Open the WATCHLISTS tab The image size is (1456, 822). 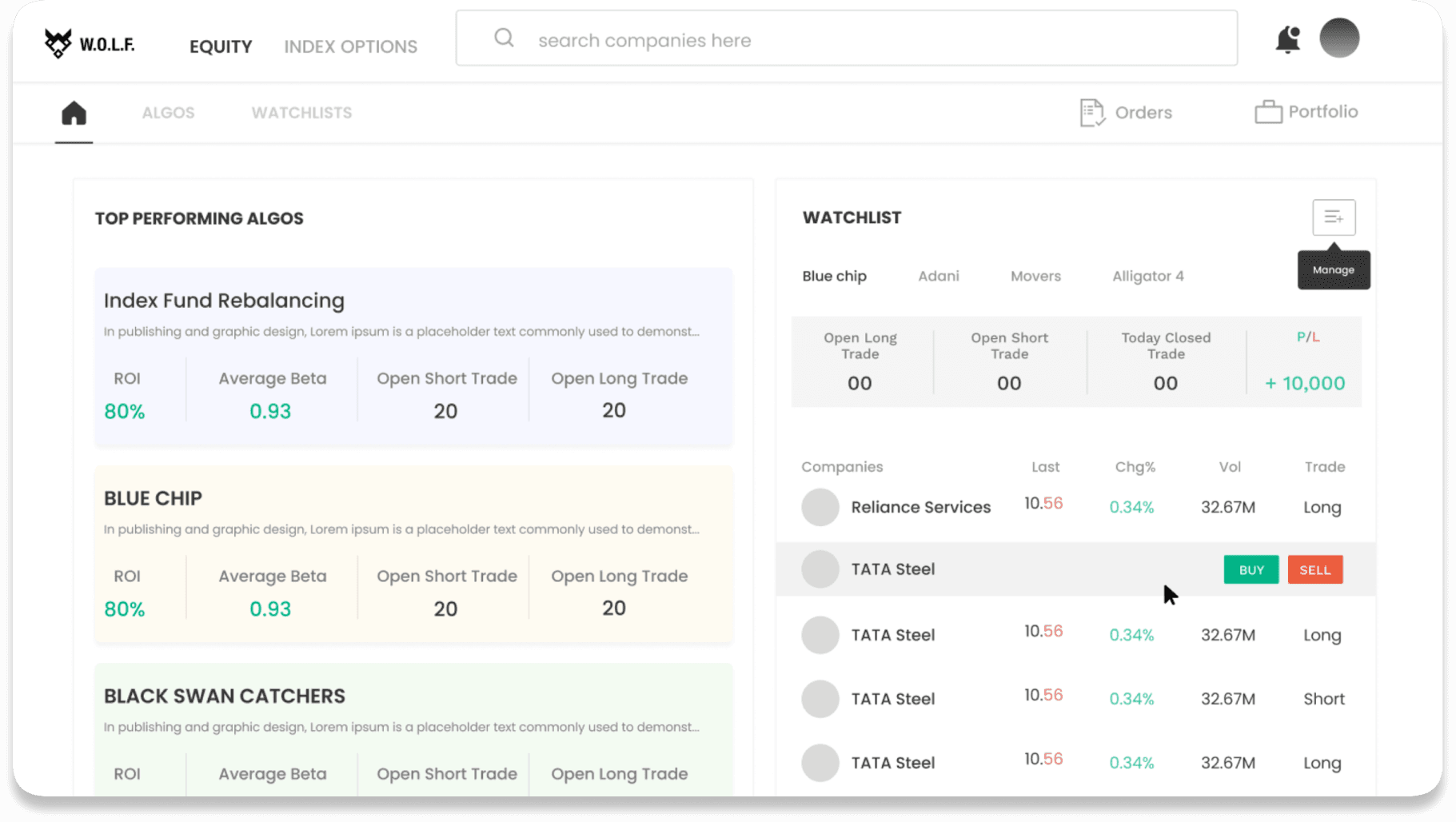tap(302, 113)
